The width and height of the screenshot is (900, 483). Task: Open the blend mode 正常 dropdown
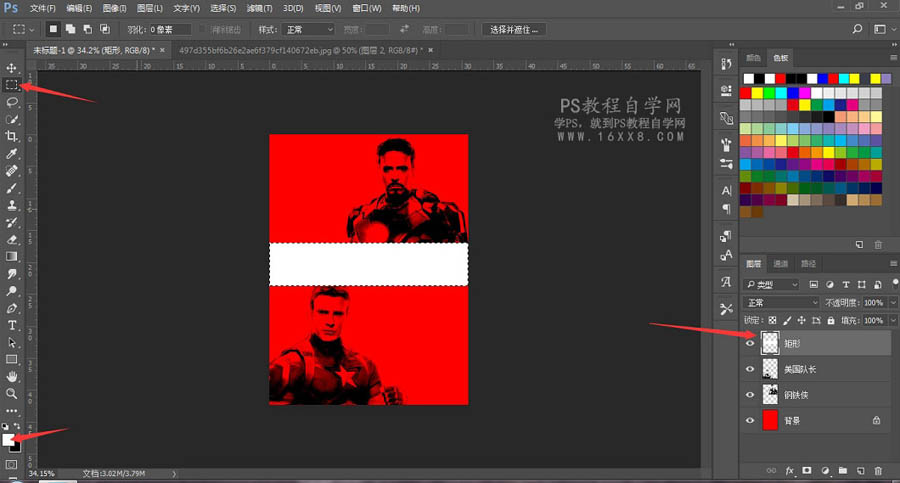click(x=782, y=303)
